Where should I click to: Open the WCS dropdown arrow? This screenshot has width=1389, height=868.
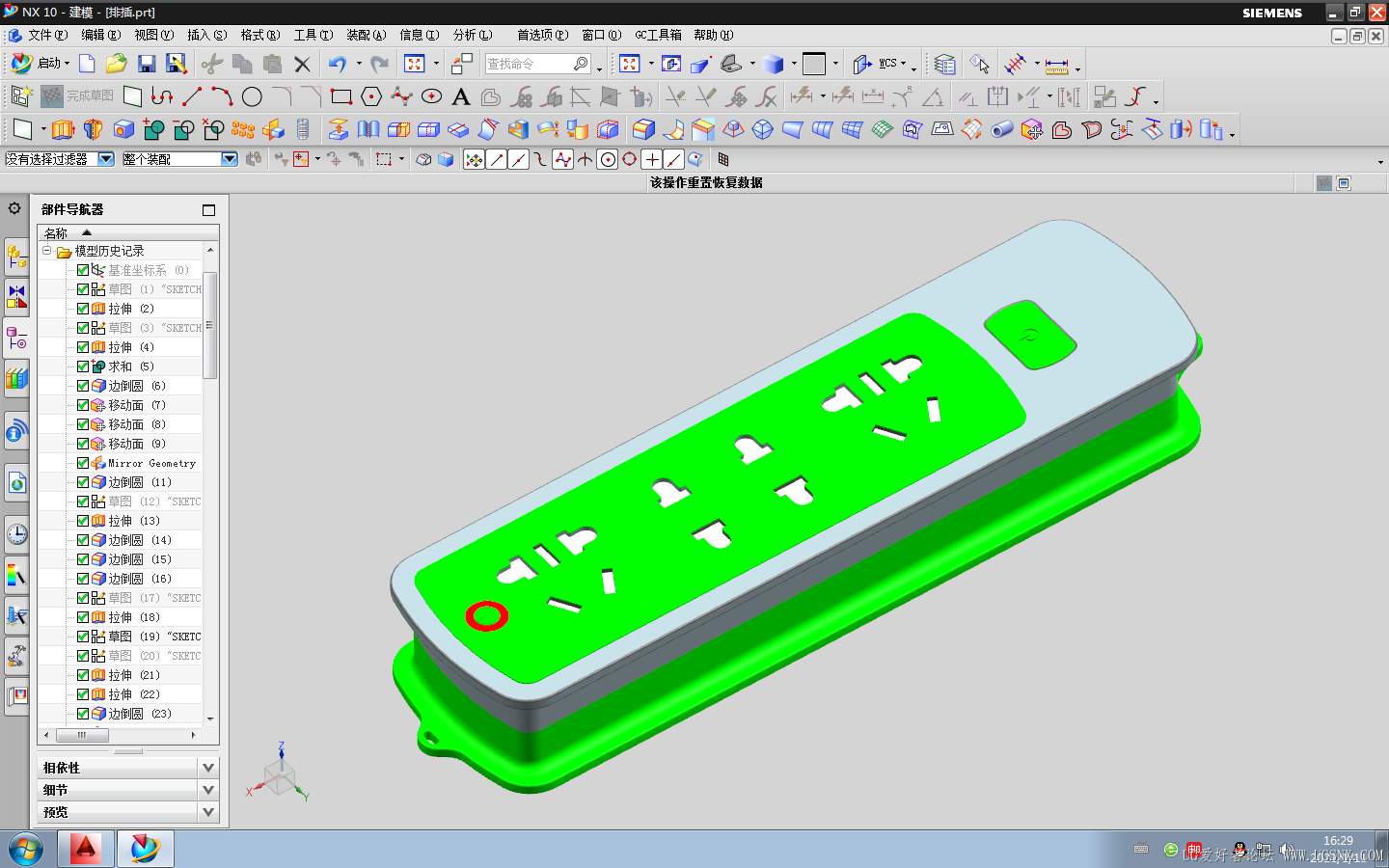(x=904, y=65)
